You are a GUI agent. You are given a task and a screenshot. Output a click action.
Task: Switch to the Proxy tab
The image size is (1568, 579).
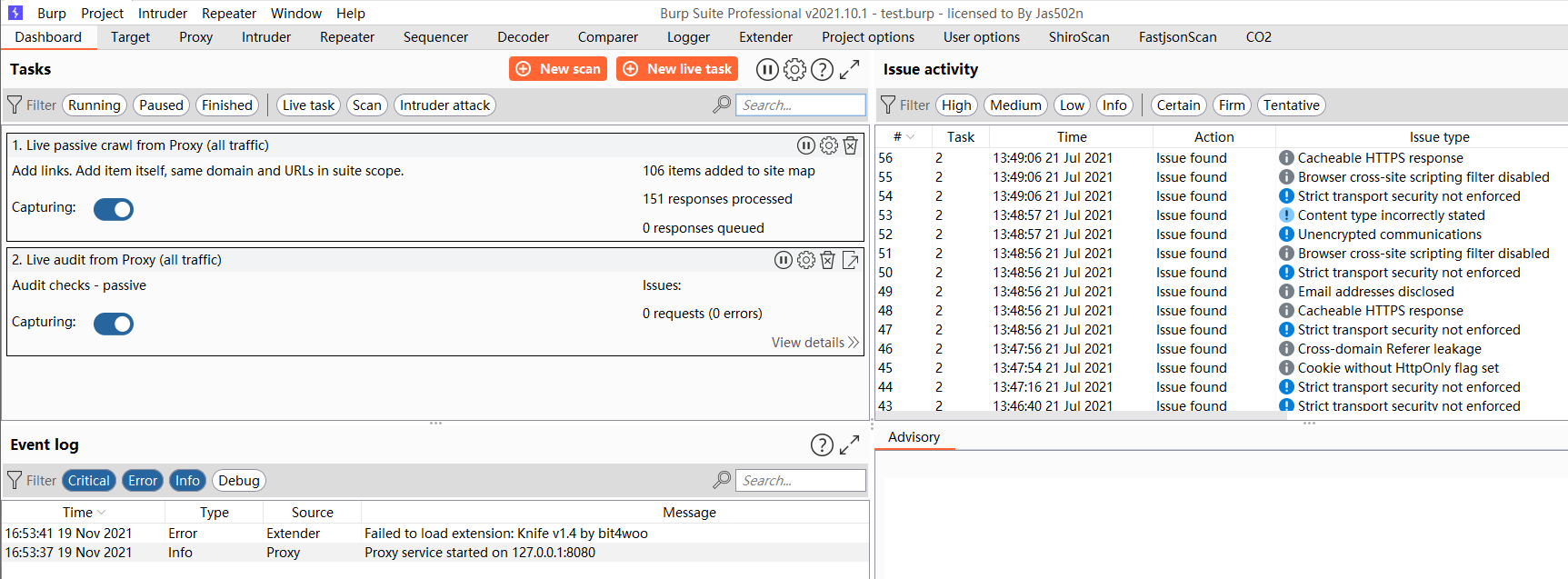(196, 37)
